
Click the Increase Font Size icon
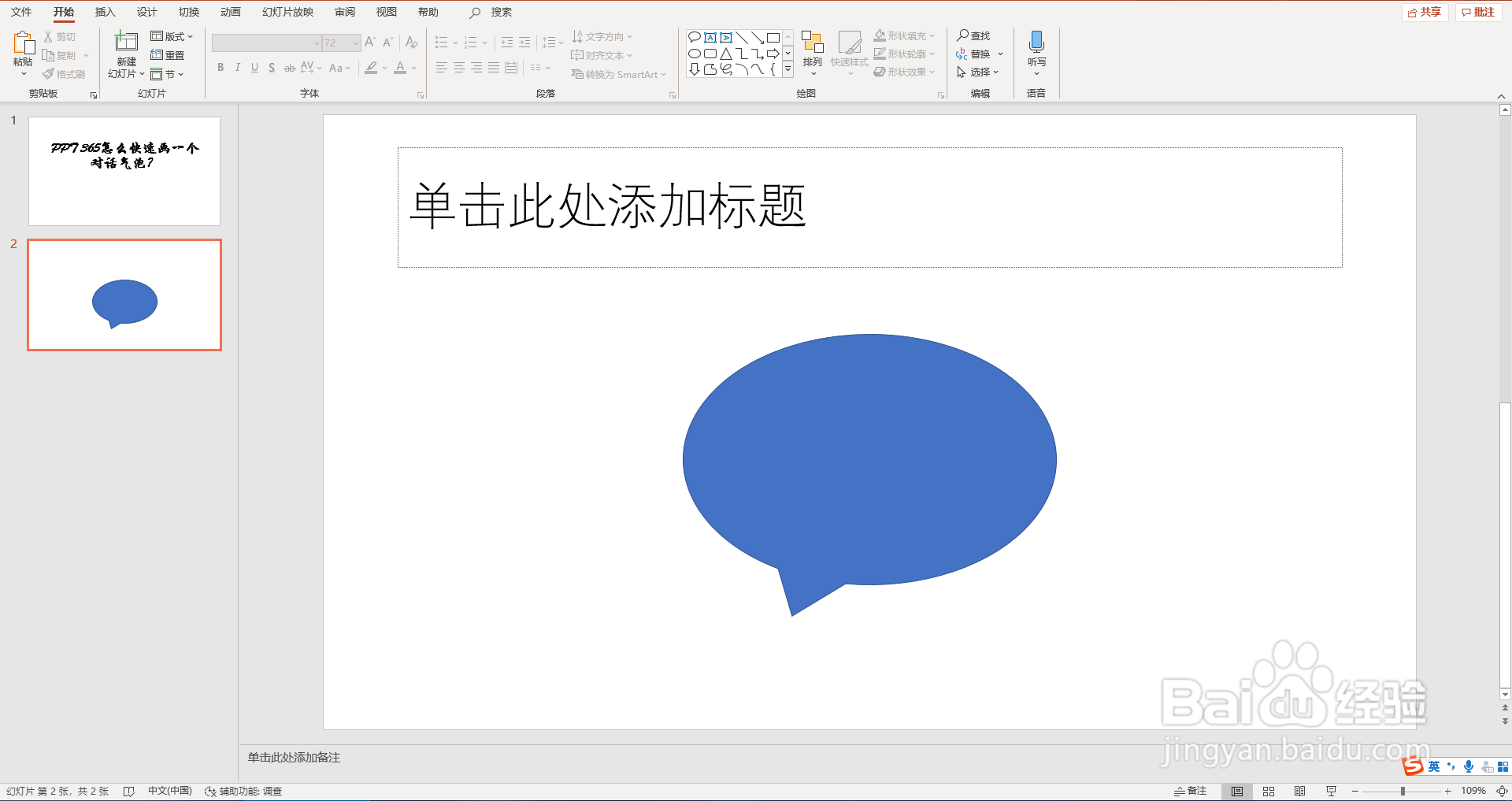tap(370, 43)
